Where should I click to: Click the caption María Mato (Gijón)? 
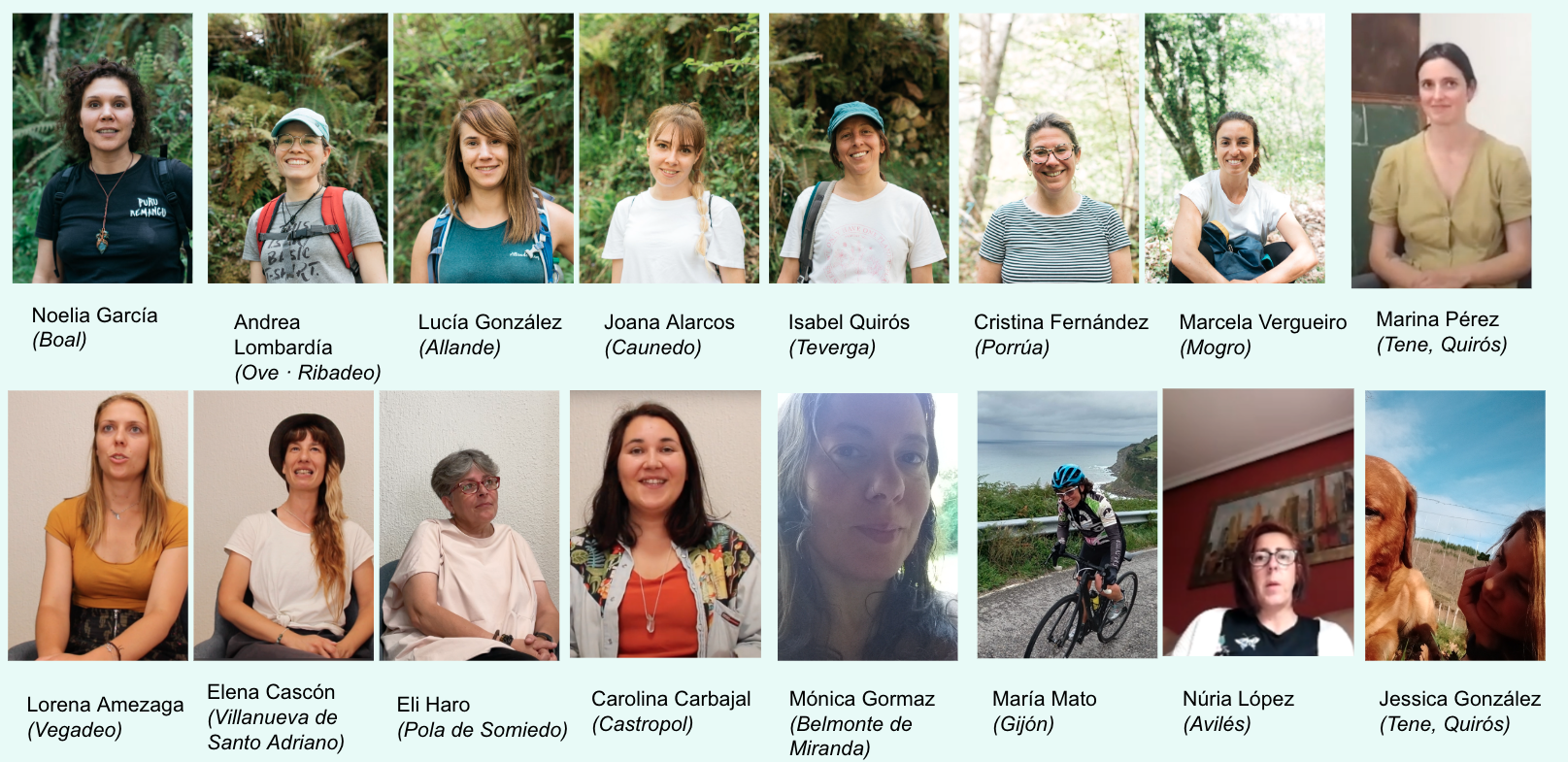(x=1044, y=711)
